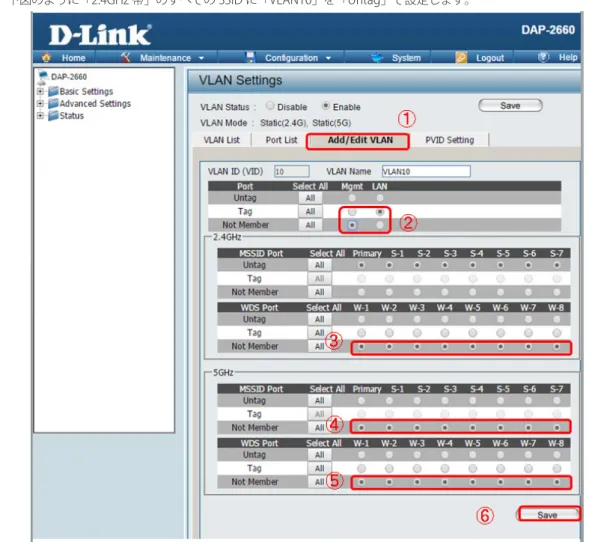Click the Basic Settings folder icon
Image resolution: width=589 pixels, height=542 pixels.
pos(53,91)
